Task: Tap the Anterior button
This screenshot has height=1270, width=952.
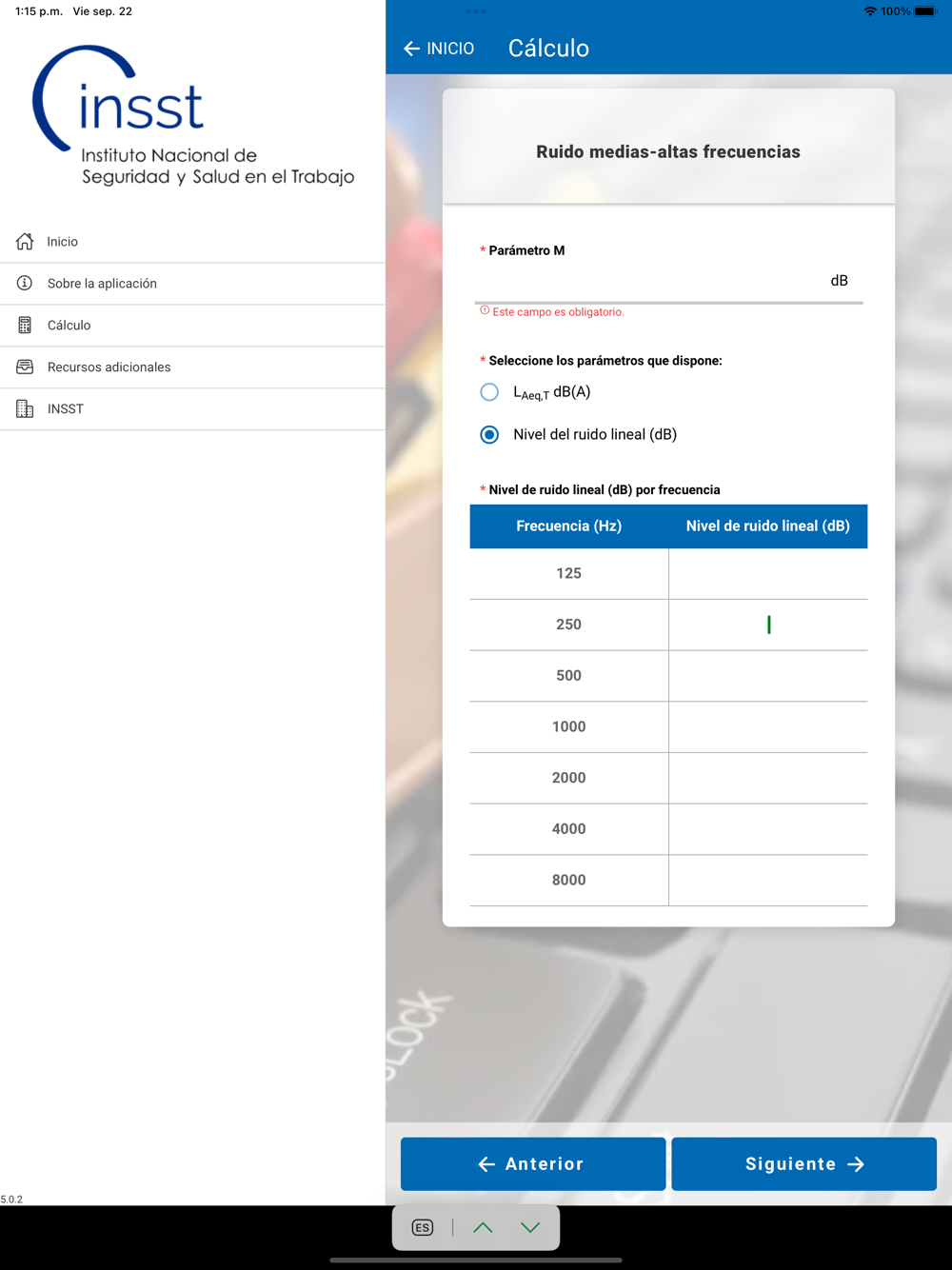Action: pos(533,1163)
